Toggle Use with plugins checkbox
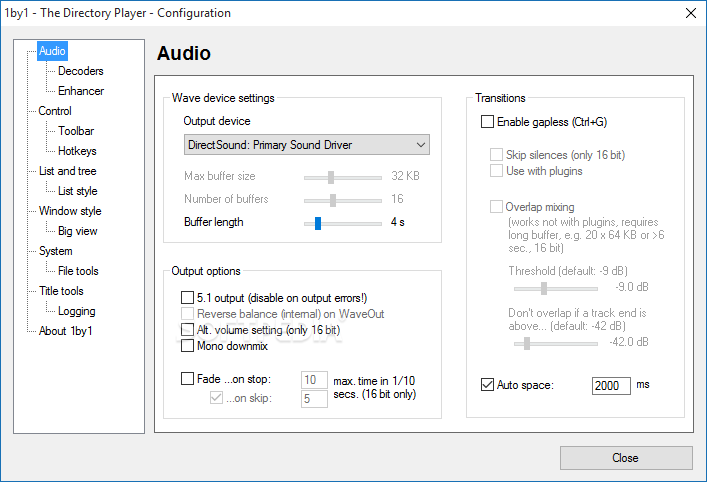The width and height of the screenshot is (707, 482). click(496, 171)
